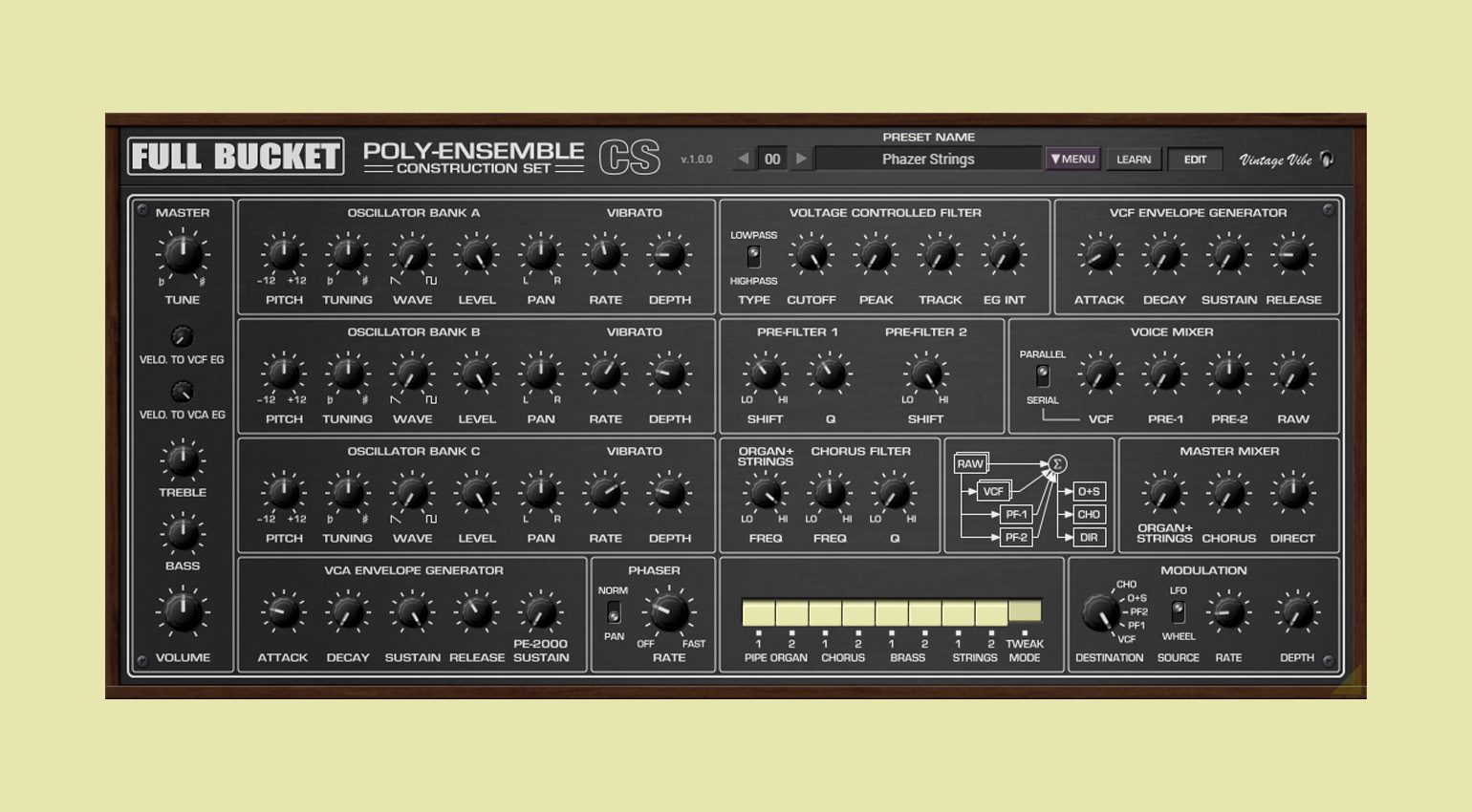Click the VCF PEAK knob
The width and height of the screenshot is (1472, 812).
[x=876, y=255]
